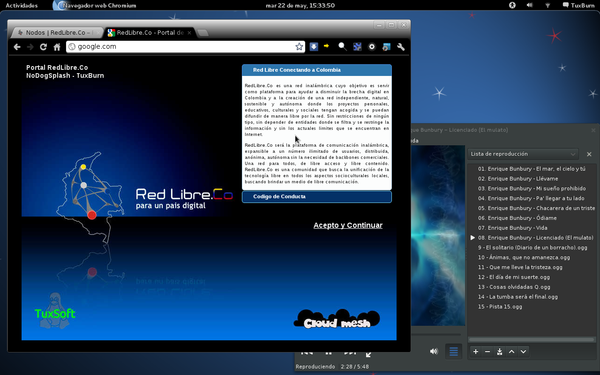Open the new tab button in Chromium
Image resolution: width=600 pixels, height=375 pixels.
(203, 33)
